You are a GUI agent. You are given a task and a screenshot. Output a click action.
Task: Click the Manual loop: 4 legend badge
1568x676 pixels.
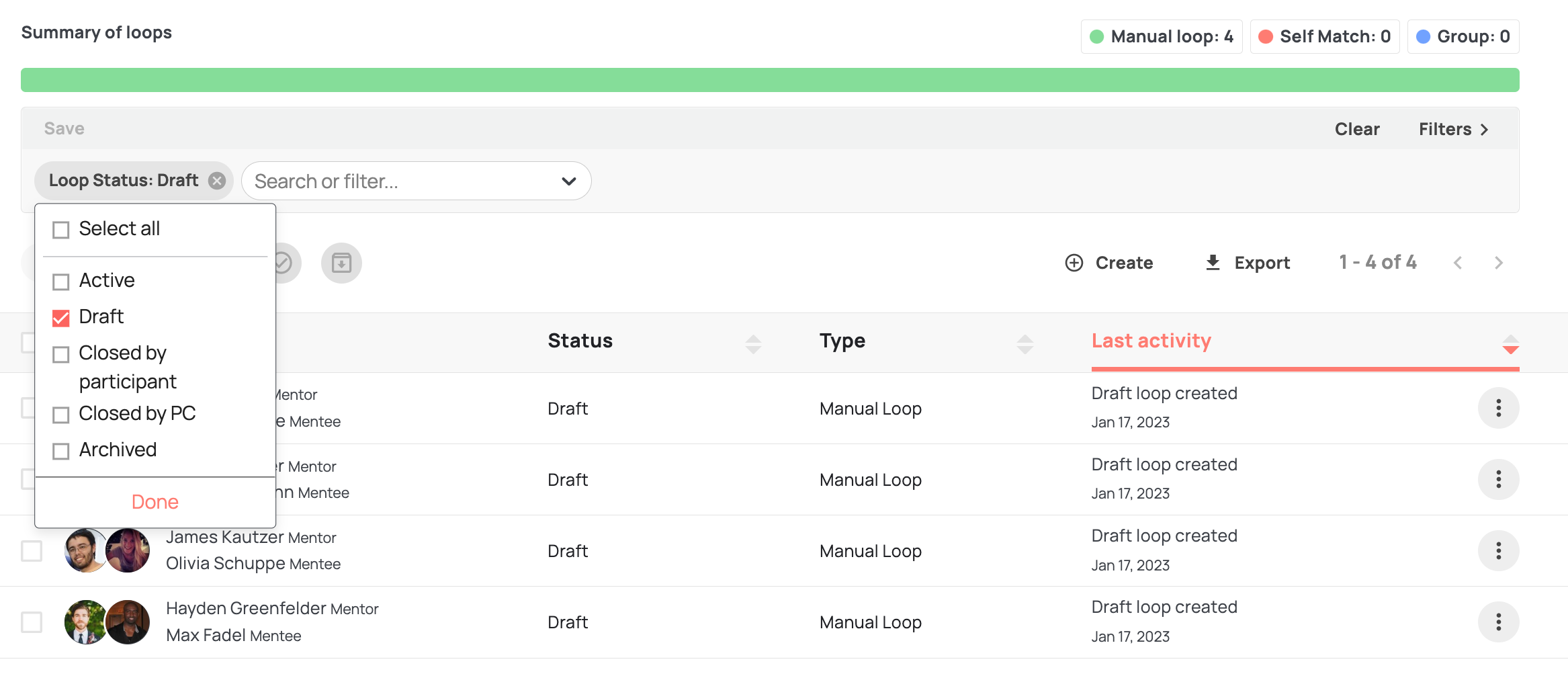(x=1162, y=36)
